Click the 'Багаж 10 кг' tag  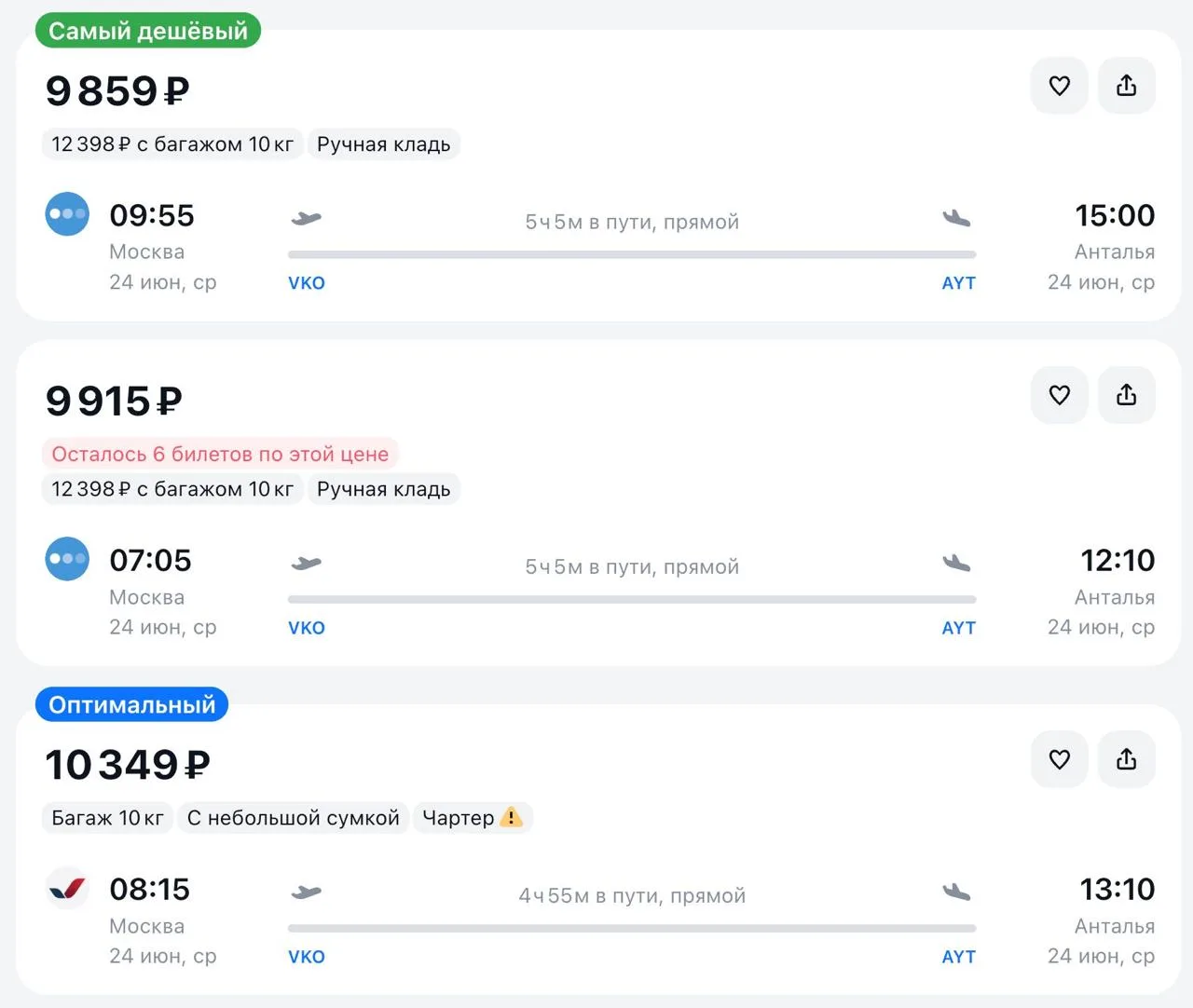click(x=107, y=818)
